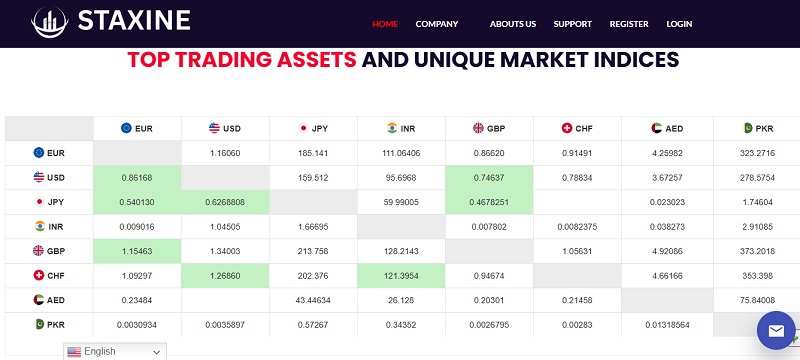The width and height of the screenshot is (800, 360).
Task: Click the PKR flag in the row header
Action: click(x=39, y=324)
